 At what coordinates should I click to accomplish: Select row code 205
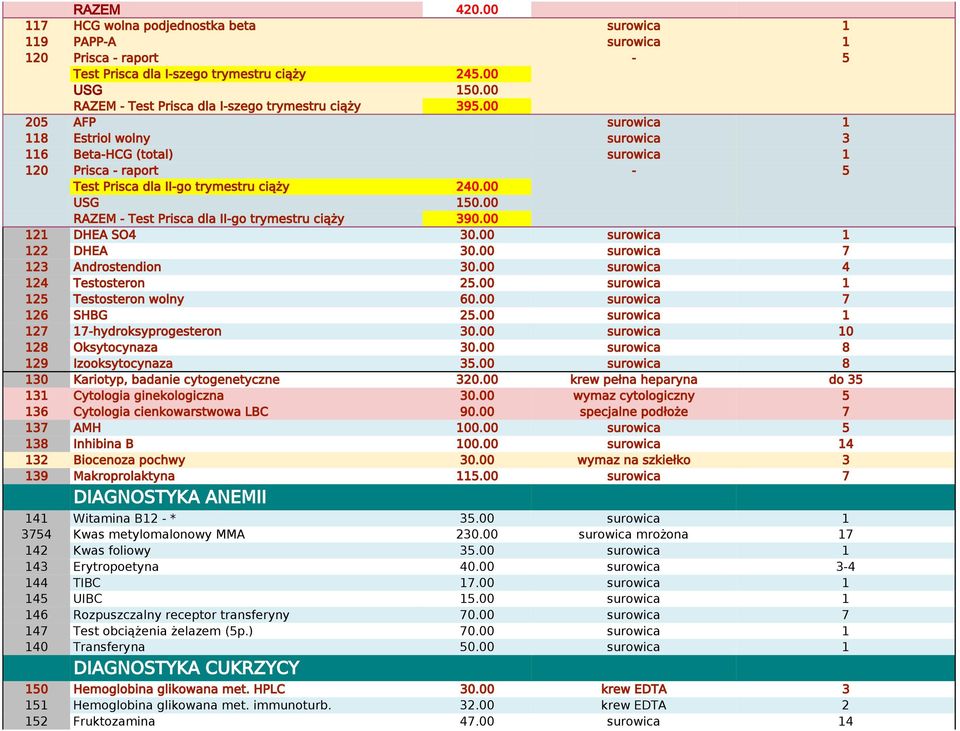(x=36, y=122)
